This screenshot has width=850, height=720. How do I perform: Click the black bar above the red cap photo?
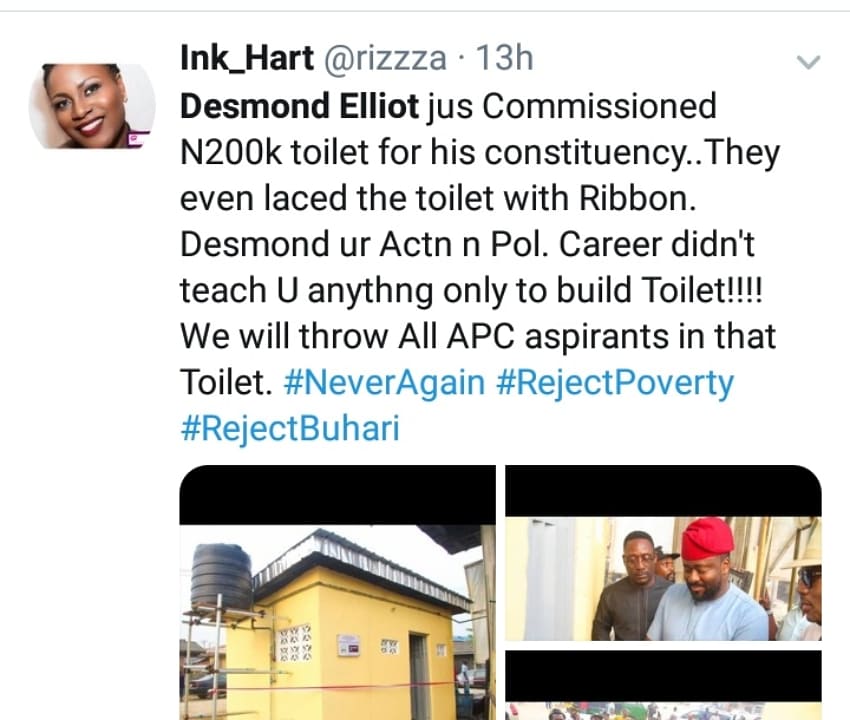662,491
